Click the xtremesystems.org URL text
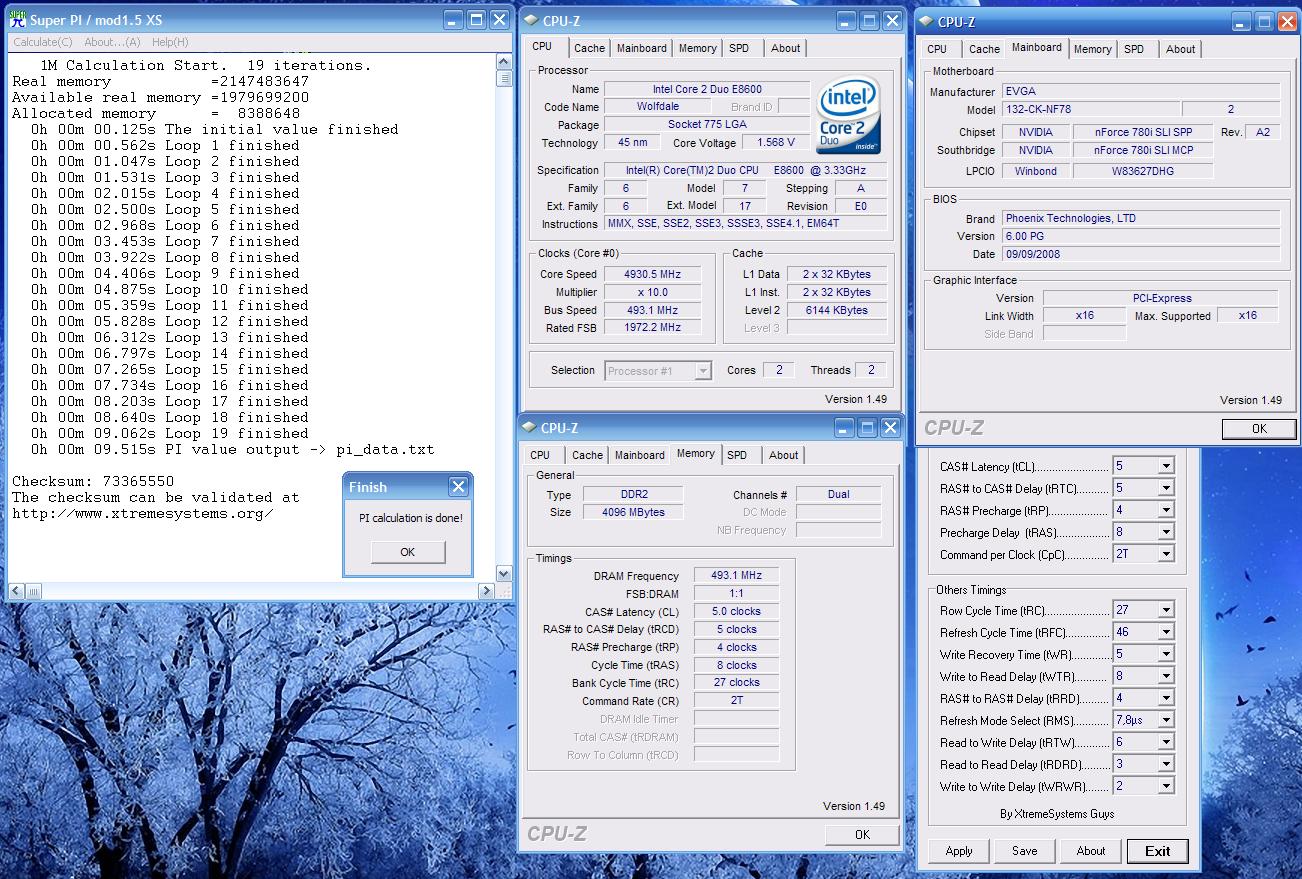This screenshot has height=879, width=1302. click(142, 513)
